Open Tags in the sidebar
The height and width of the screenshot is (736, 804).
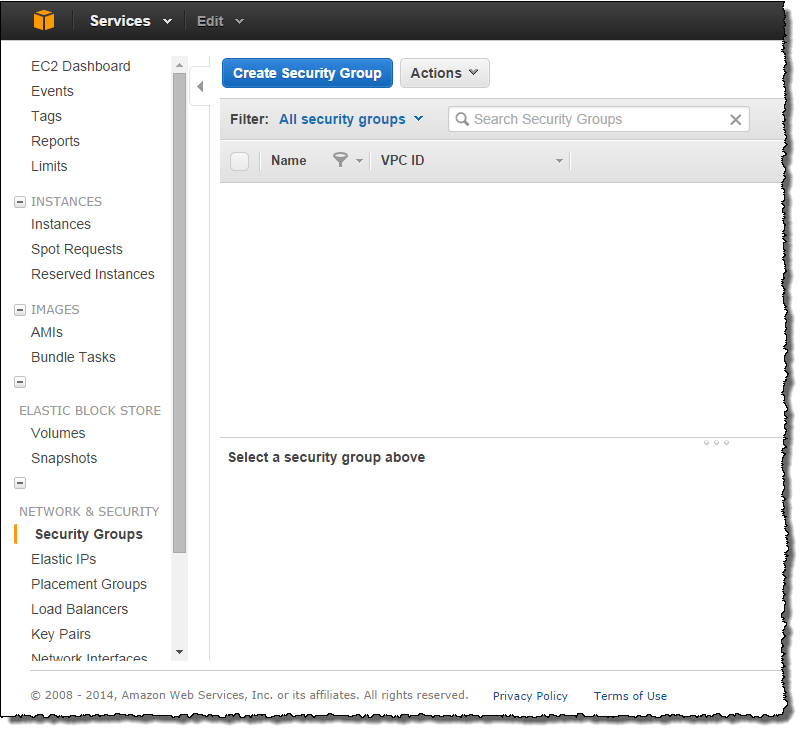[46, 116]
